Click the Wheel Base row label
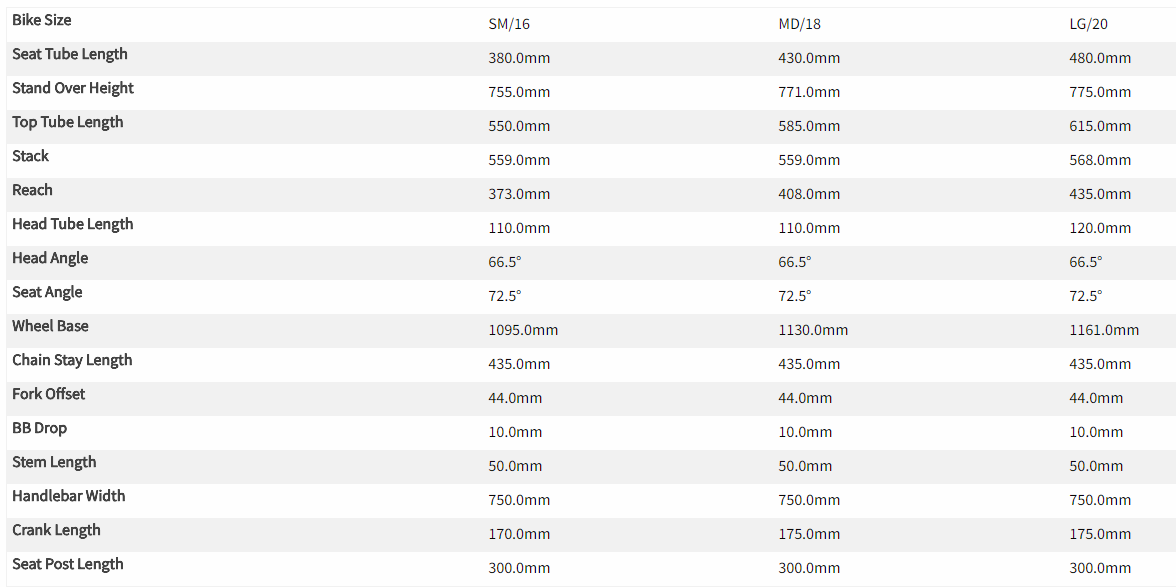Screen dimensions: 1176x587 [x=50, y=326]
